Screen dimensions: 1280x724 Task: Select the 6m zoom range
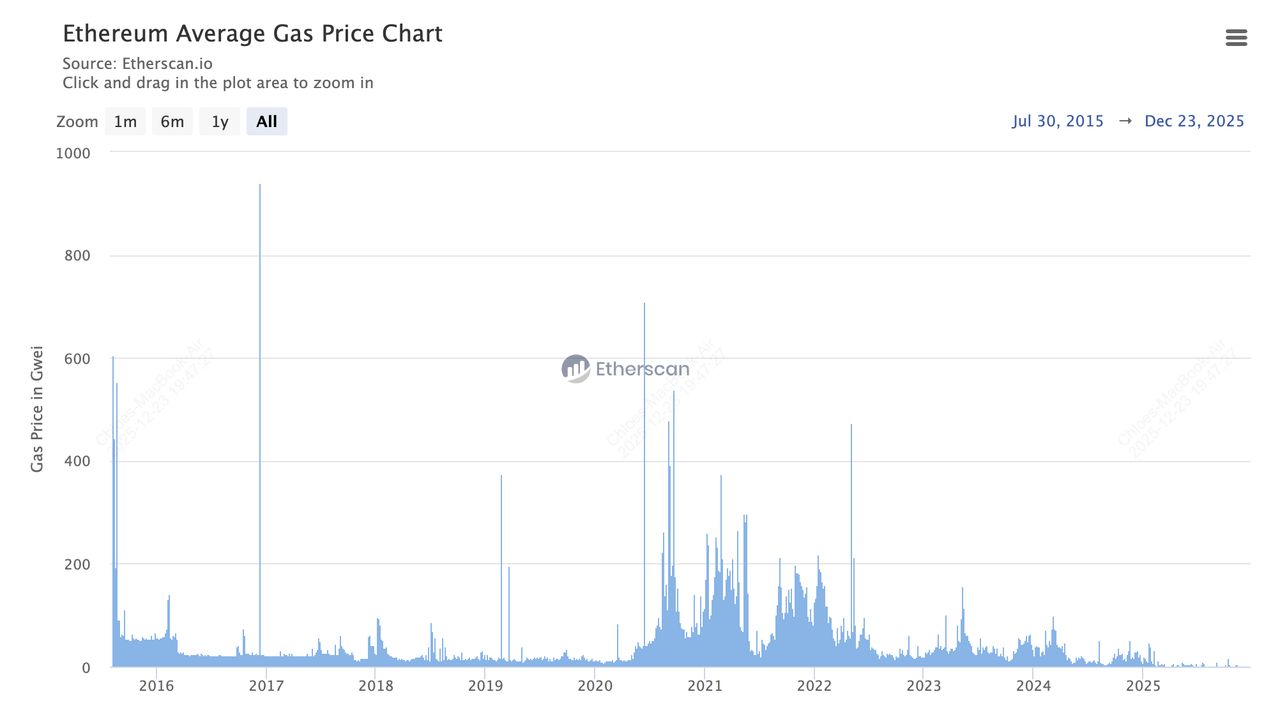(172, 122)
